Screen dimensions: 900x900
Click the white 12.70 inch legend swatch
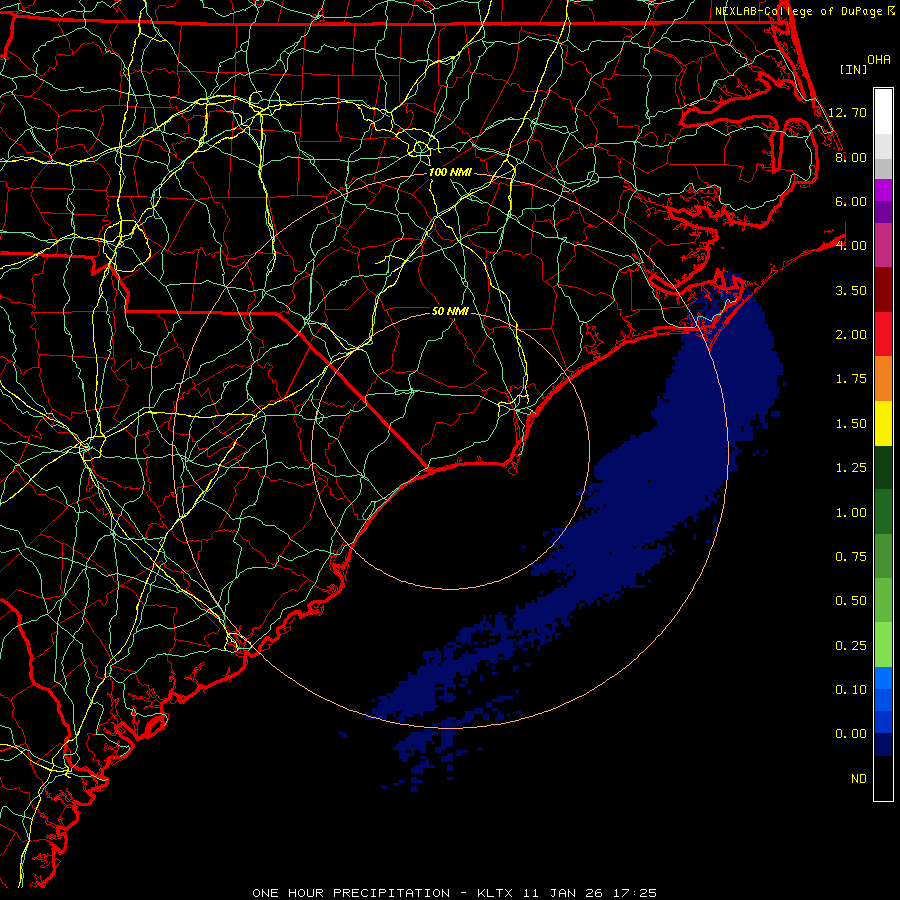click(883, 112)
